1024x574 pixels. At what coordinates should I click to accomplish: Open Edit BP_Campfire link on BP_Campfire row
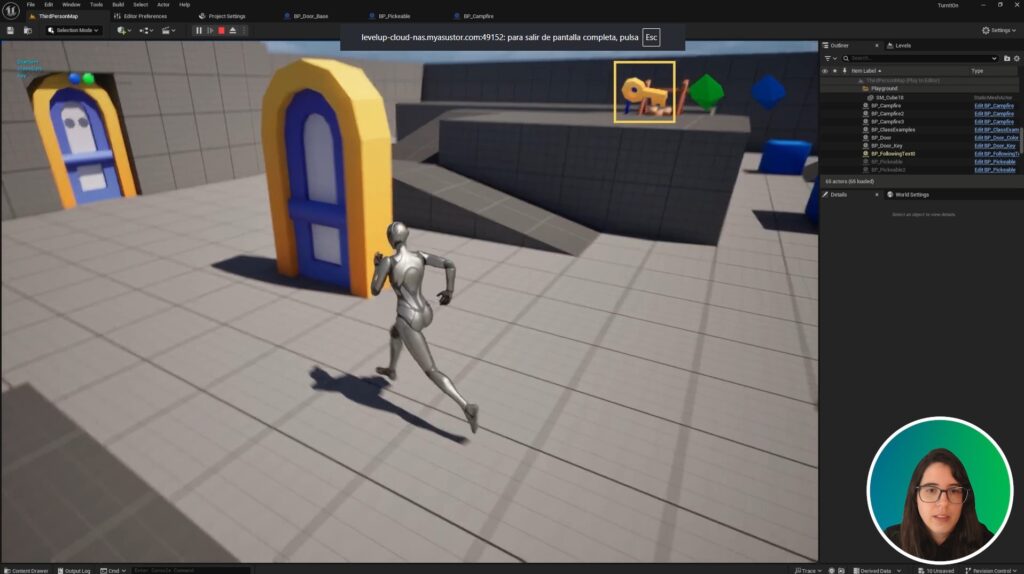pyautogui.click(x=994, y=106)
